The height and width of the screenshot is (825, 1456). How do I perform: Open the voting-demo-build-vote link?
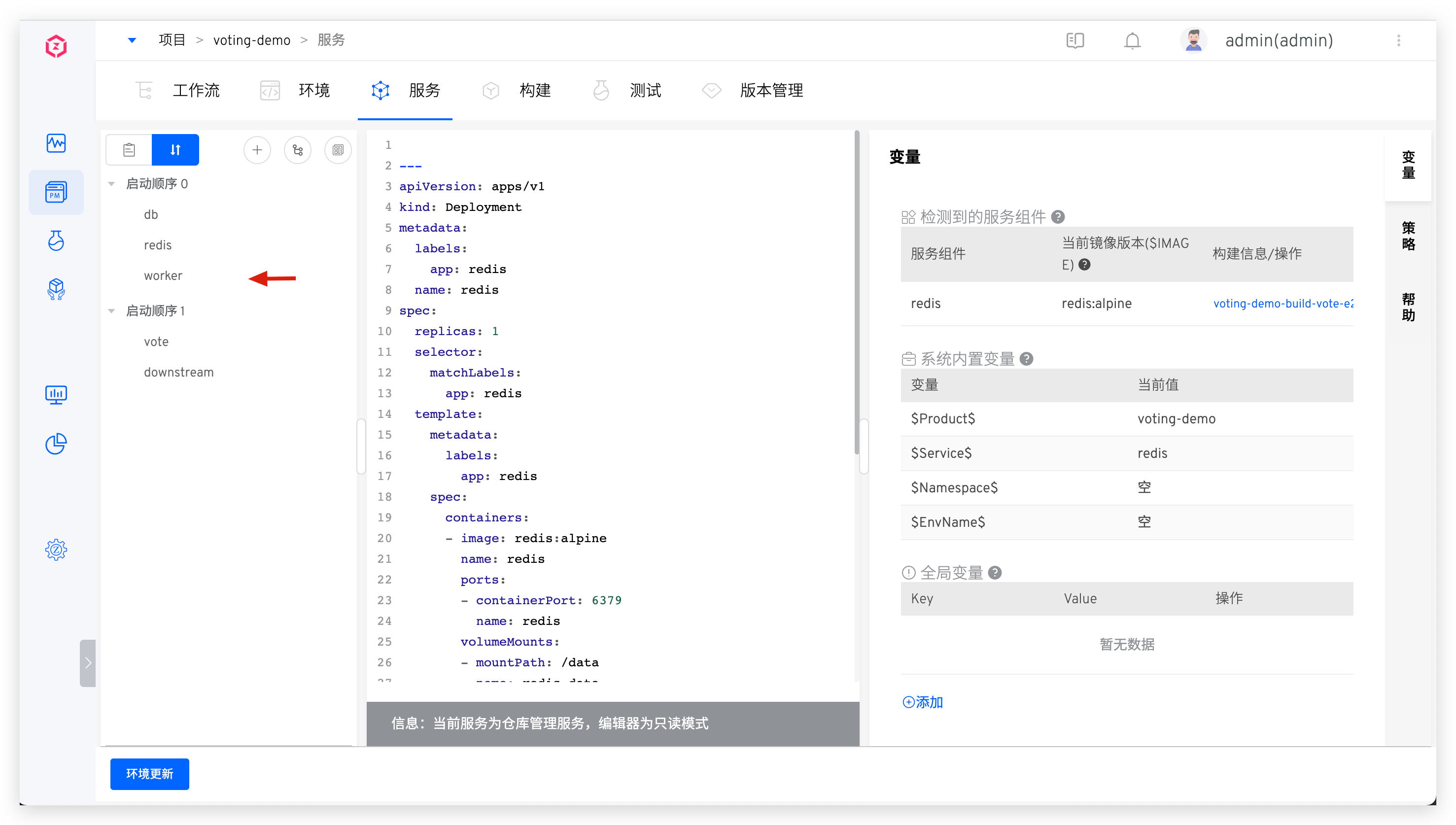pos(1283,304)
